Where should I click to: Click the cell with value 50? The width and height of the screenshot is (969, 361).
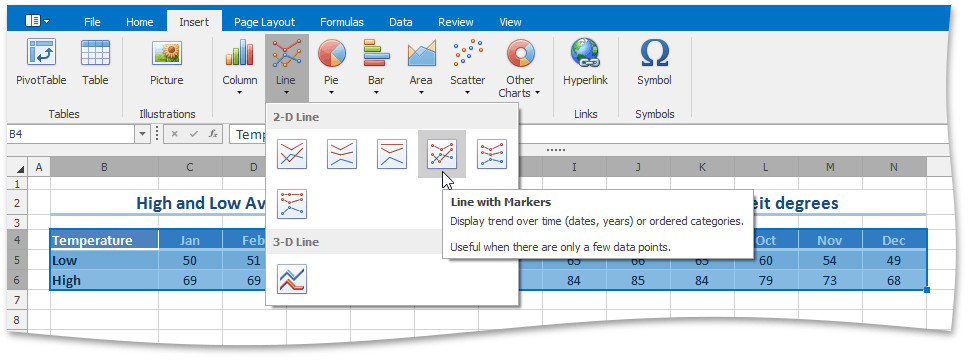coord(190,260)
